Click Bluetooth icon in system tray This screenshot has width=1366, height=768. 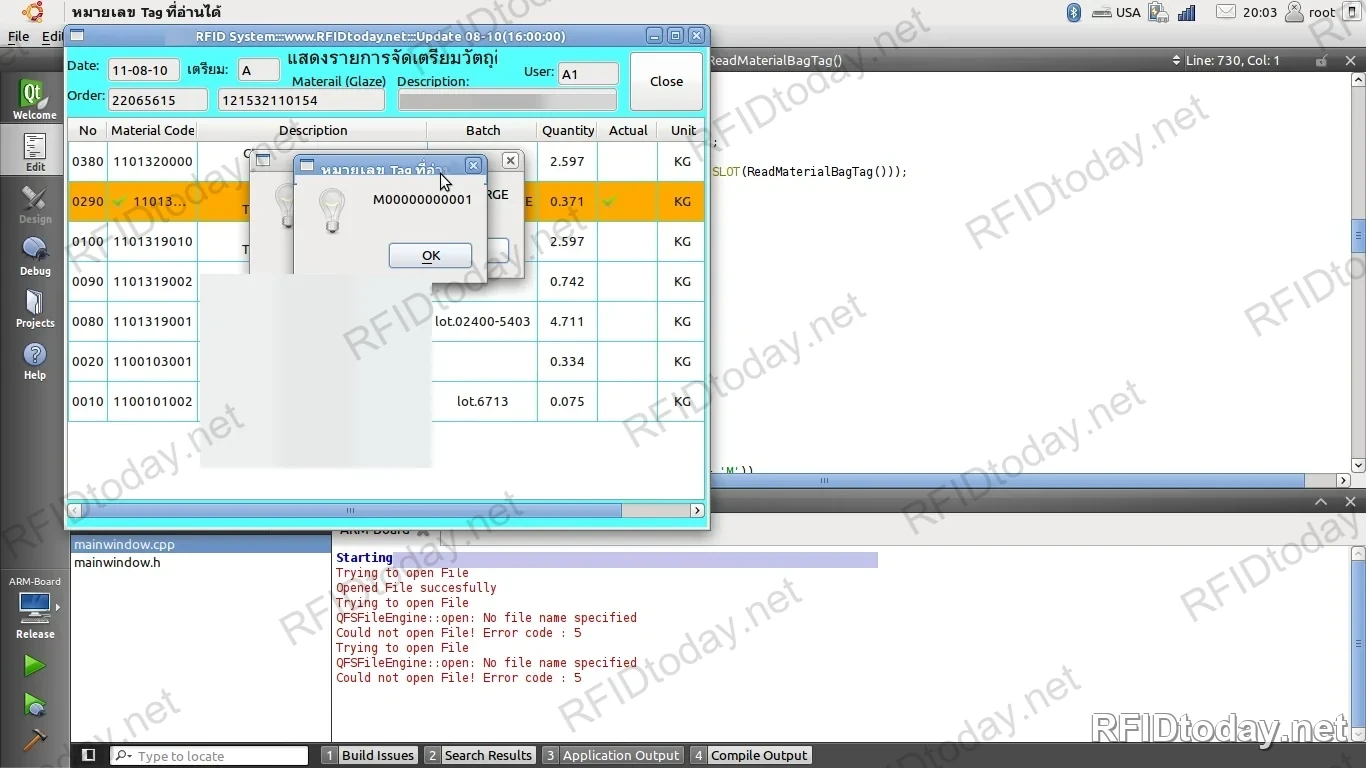(x=1074, y=12)
